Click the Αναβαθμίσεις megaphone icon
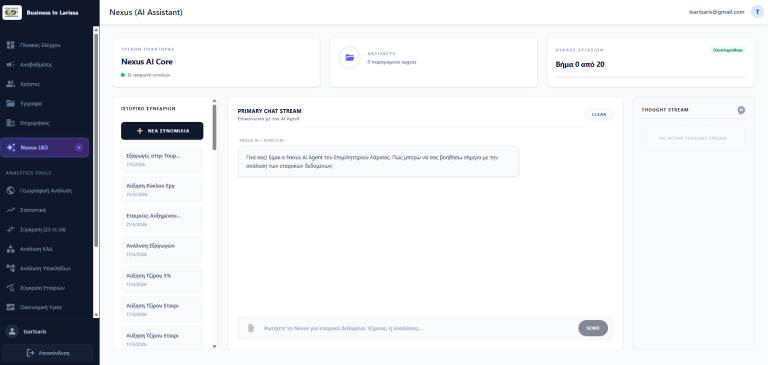This screenshot has width=768, height=365. (x=10, y=65)
